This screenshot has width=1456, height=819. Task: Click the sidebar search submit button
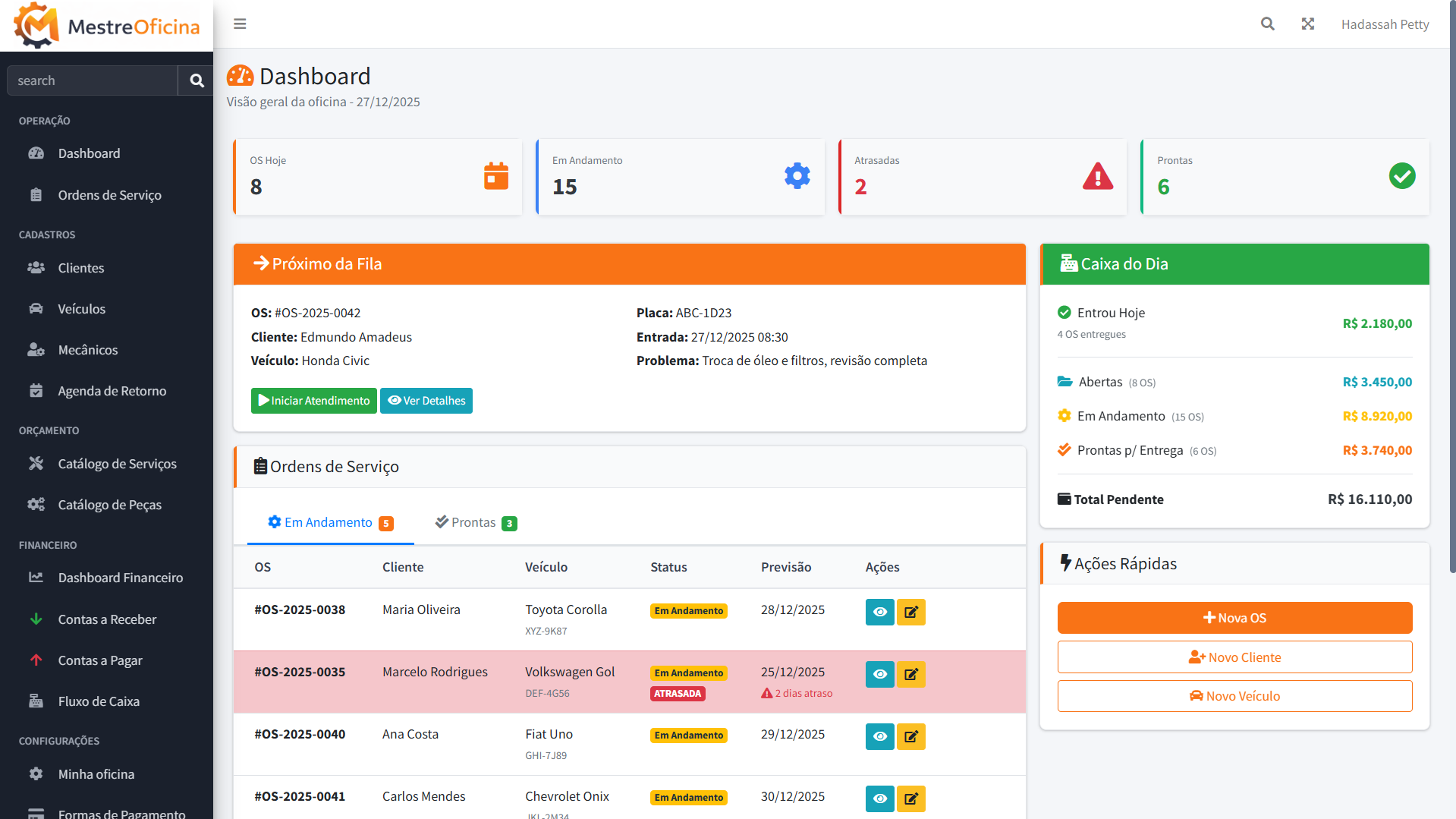(x=197, y=80)
